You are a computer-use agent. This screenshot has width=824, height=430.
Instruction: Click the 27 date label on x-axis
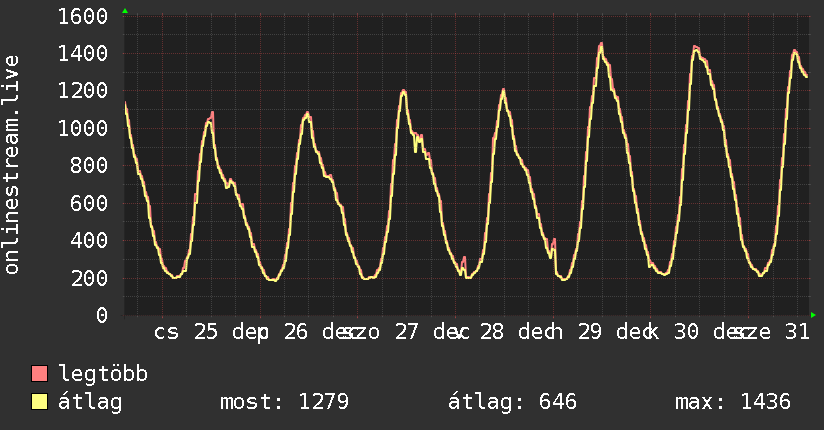(x=407, y=332)
